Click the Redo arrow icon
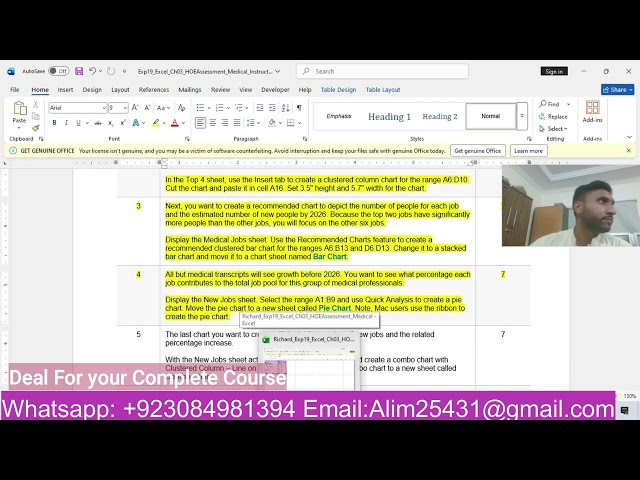The width and height of the screenshot is (640, 480). 111,71
